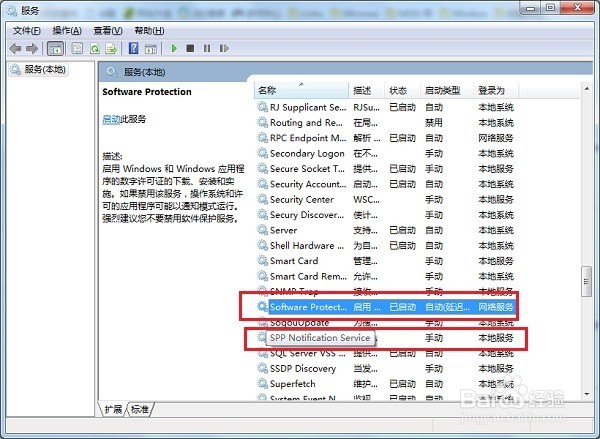Click the Properties sheet toolbar icon
Screen dimensions: 600x439
(x=77, y=49)
